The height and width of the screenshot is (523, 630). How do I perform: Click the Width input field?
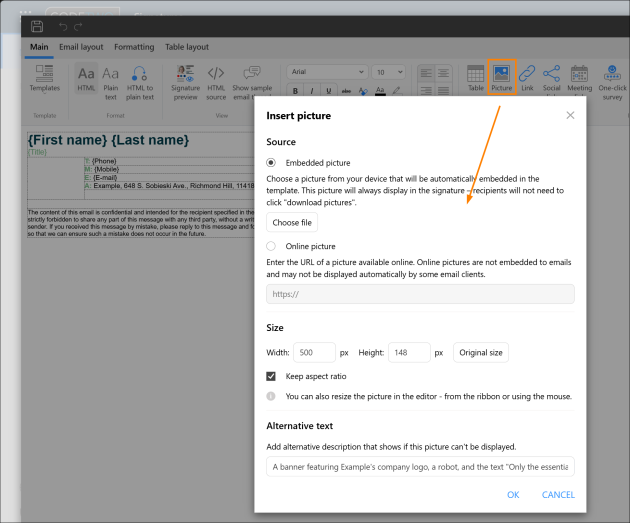click(315, 352)
